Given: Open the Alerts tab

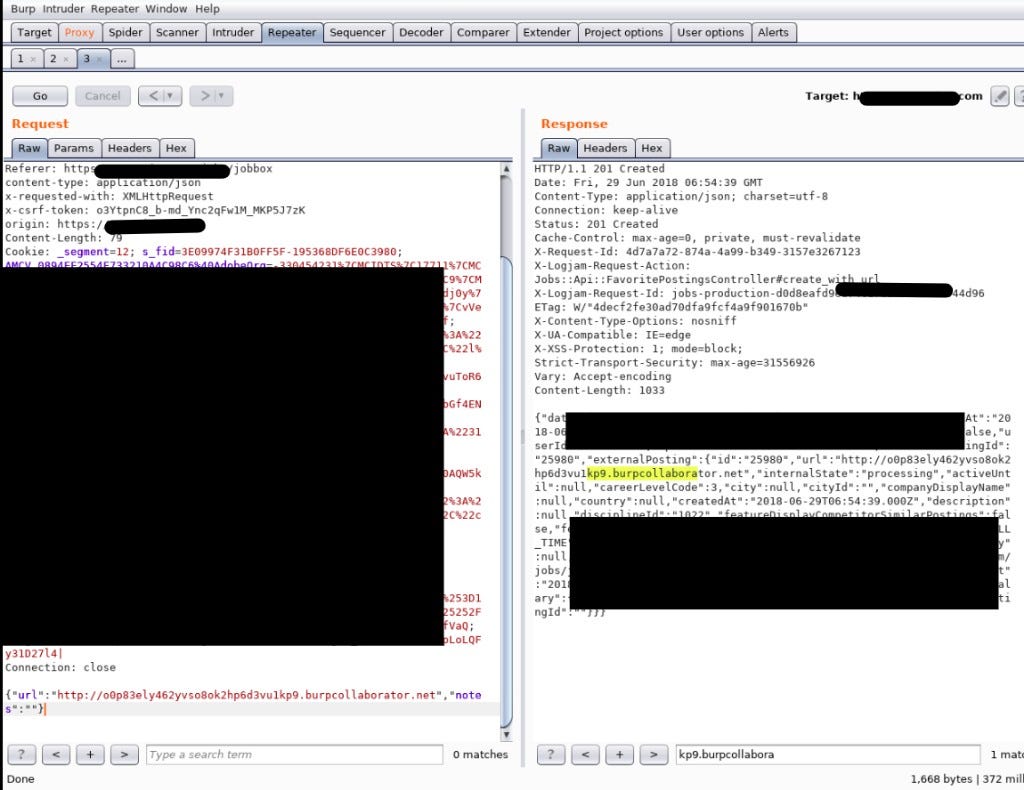Looking at the screenshot, I should point(773,33).
